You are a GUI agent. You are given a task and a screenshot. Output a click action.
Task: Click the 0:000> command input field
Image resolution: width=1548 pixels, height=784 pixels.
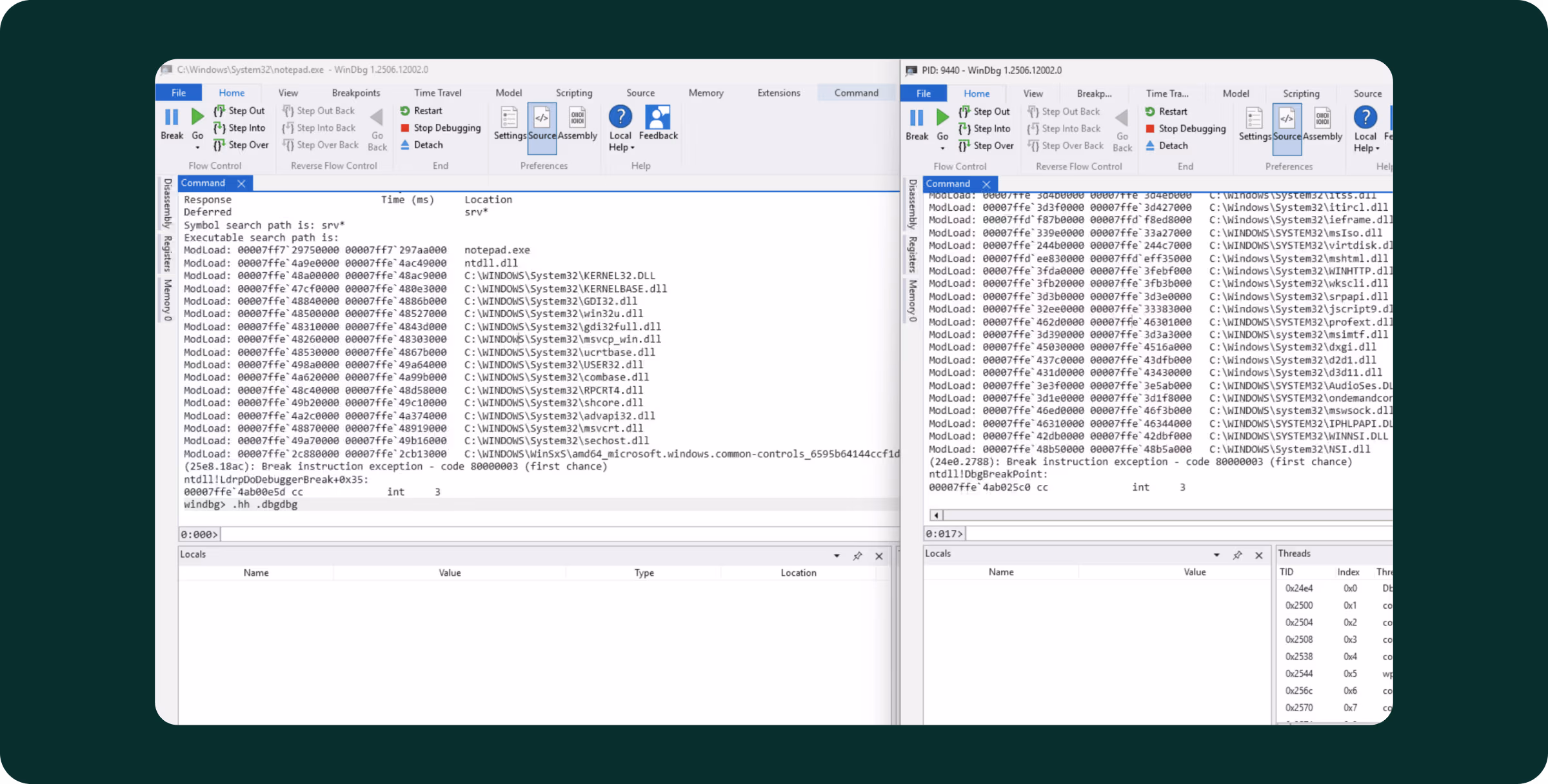pos(555,534)
